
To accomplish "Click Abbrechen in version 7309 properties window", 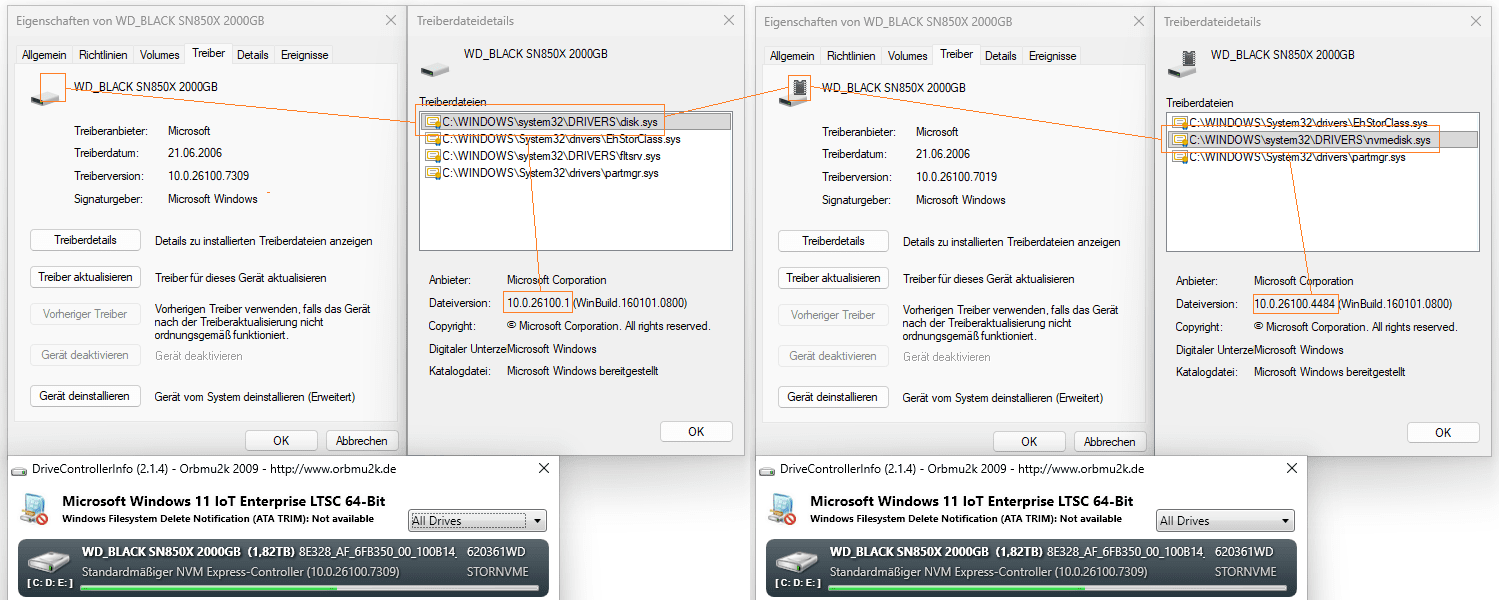I will coord(362,440).
